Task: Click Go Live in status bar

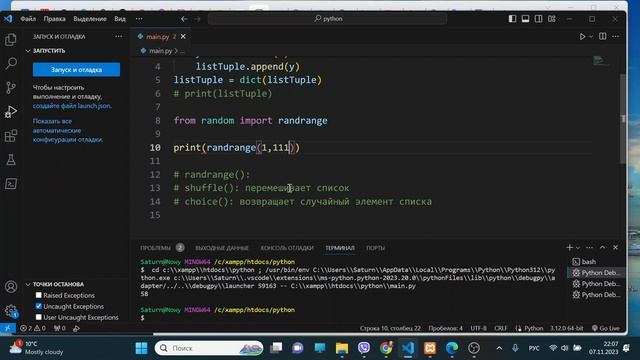Action: tap(606, 328)
